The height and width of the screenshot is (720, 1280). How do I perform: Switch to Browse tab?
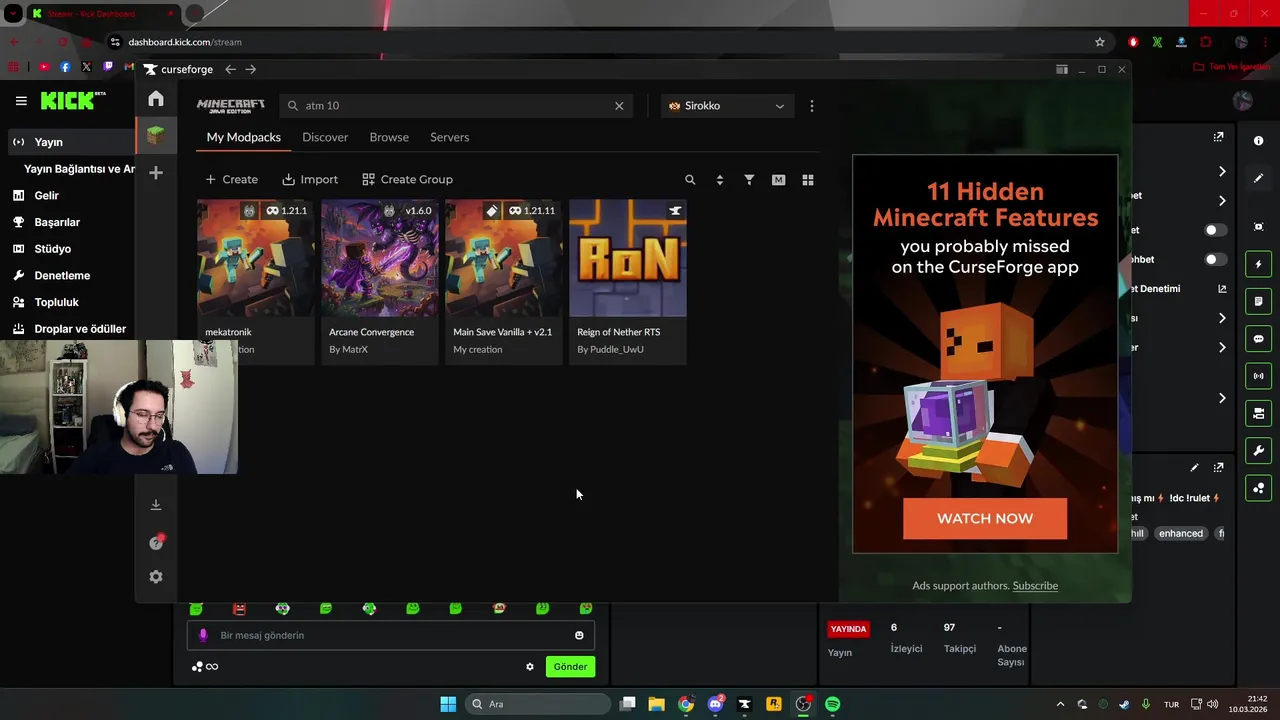389,137
